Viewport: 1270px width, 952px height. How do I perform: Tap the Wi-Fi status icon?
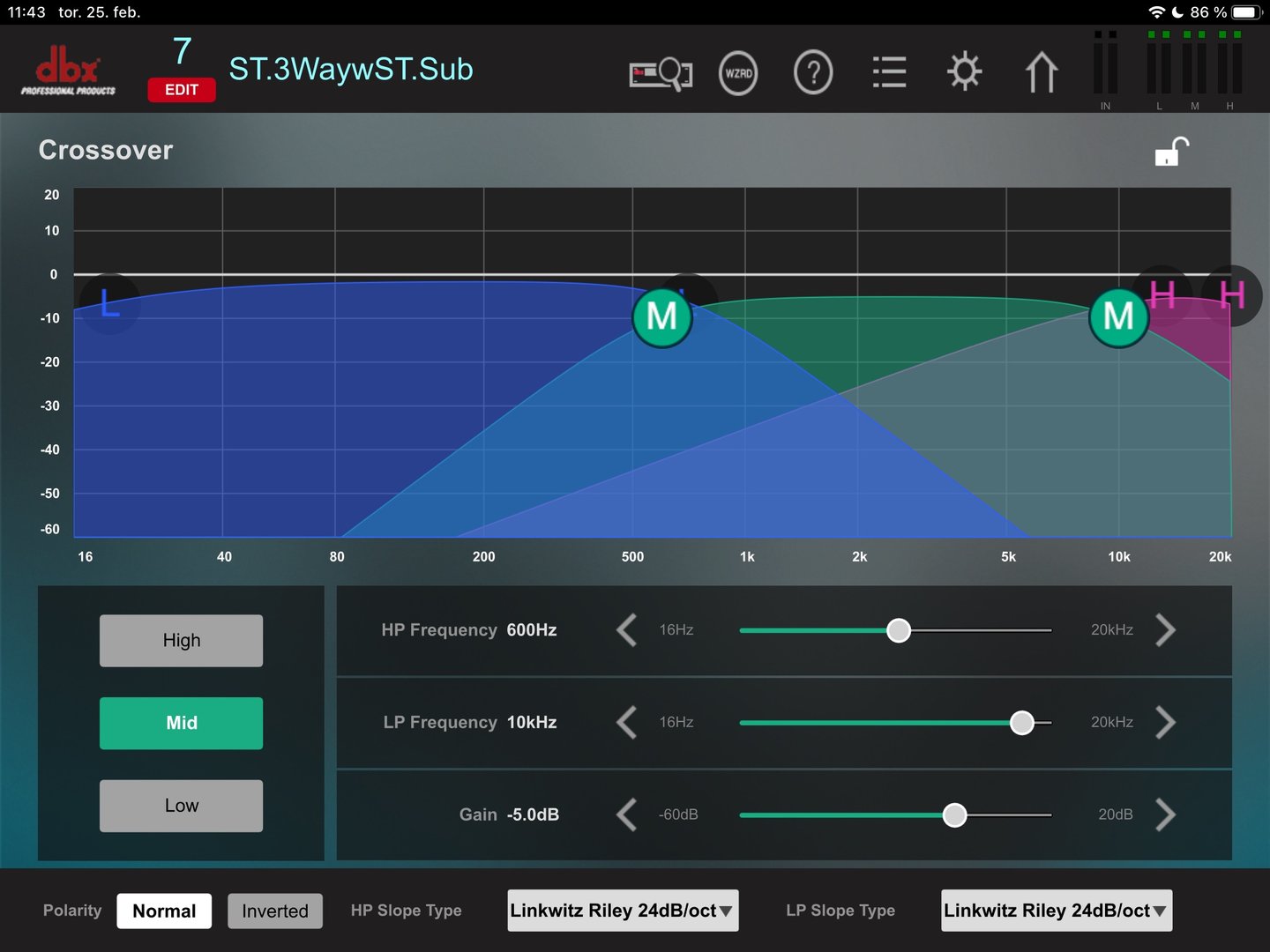click(x=1156, y=12)
